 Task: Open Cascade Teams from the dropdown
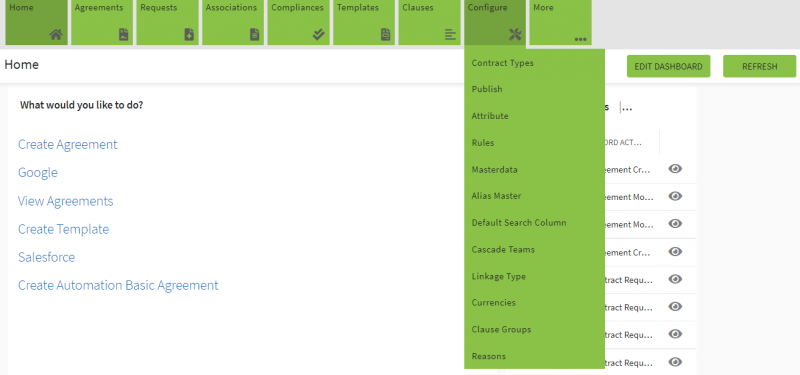[x=503, y=249]
